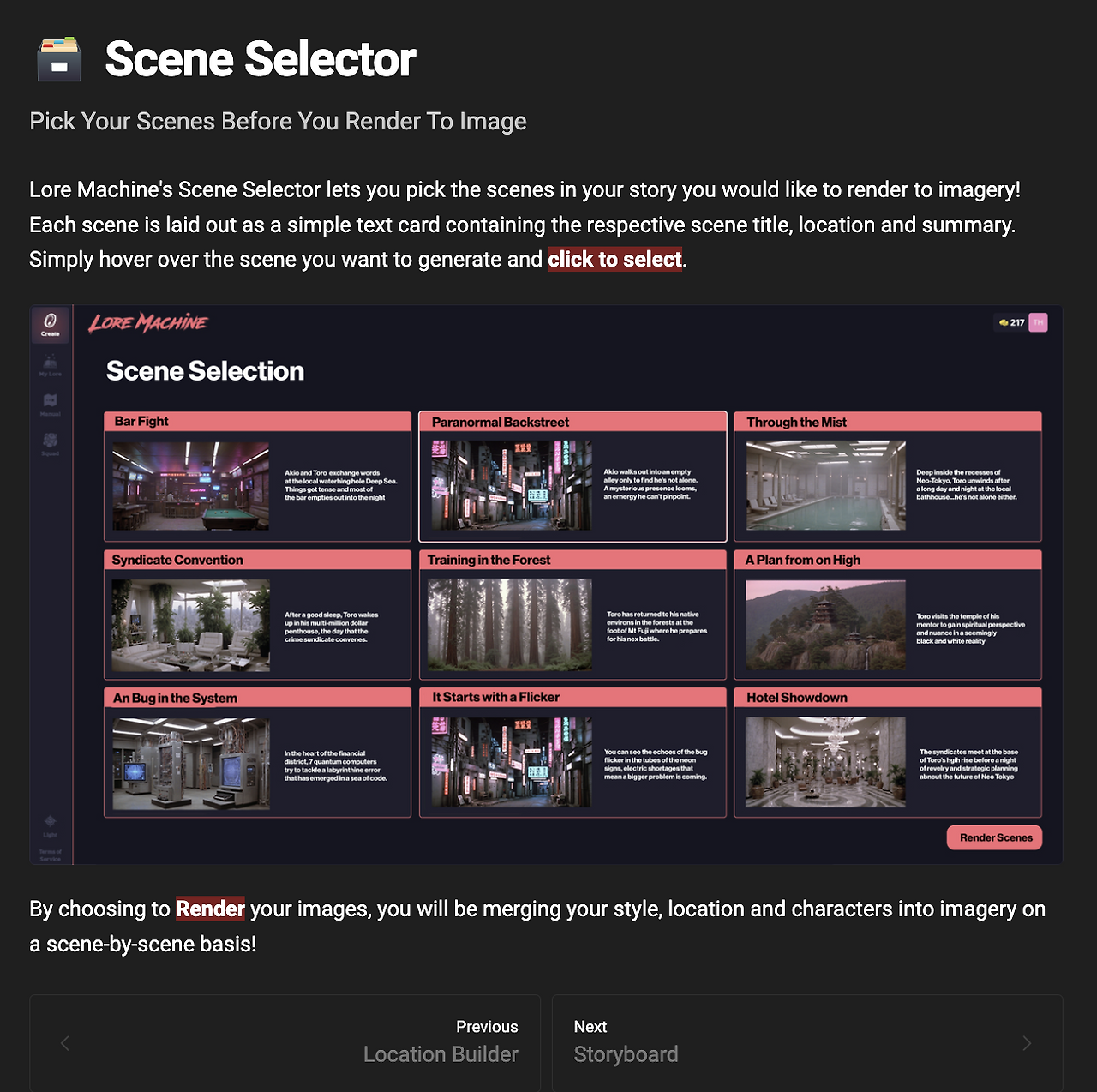Click the 217 credits coin icon
This screenshot has height=1092, width=1097.
pyautogui.click(x=1004, y=322)
